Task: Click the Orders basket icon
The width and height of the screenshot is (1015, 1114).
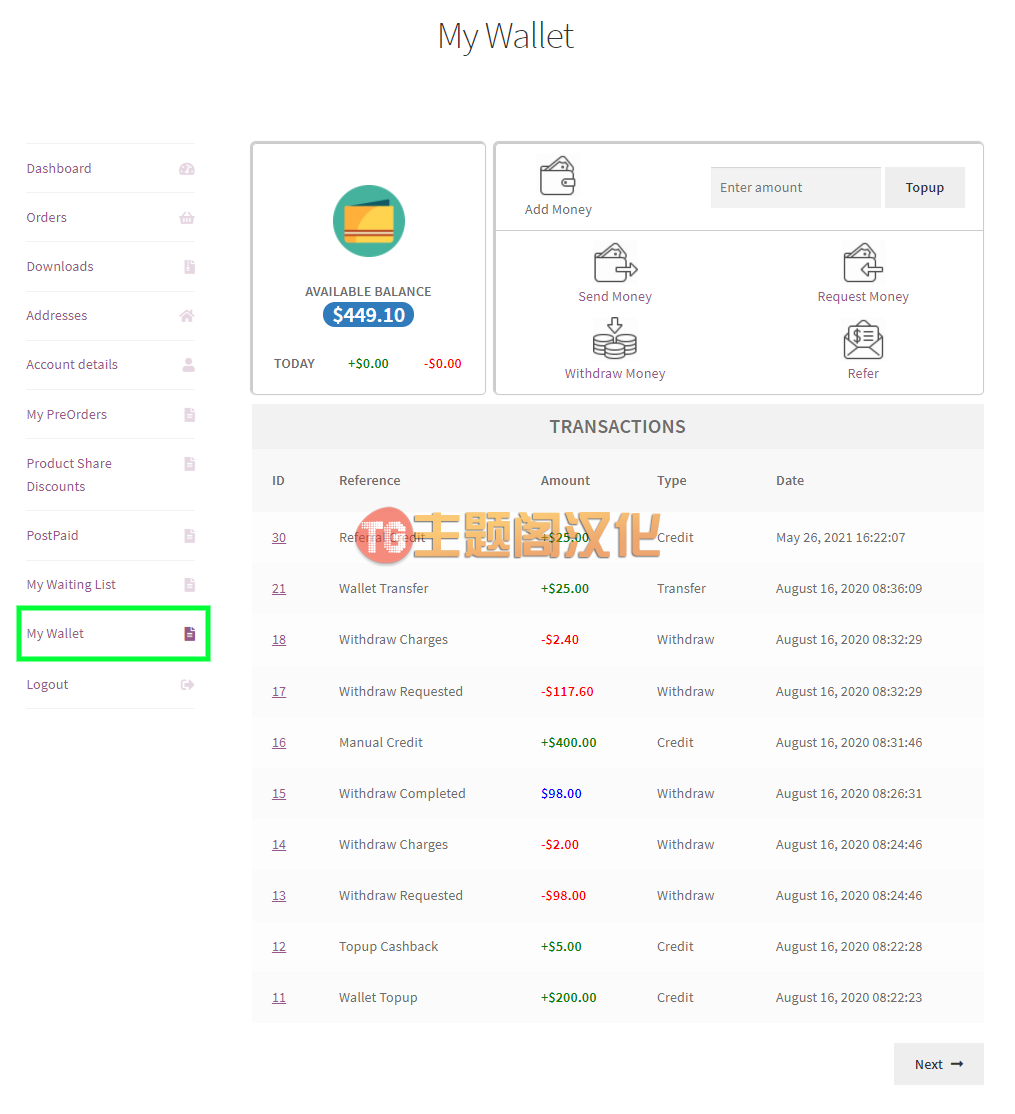Action: coord(187,218)
